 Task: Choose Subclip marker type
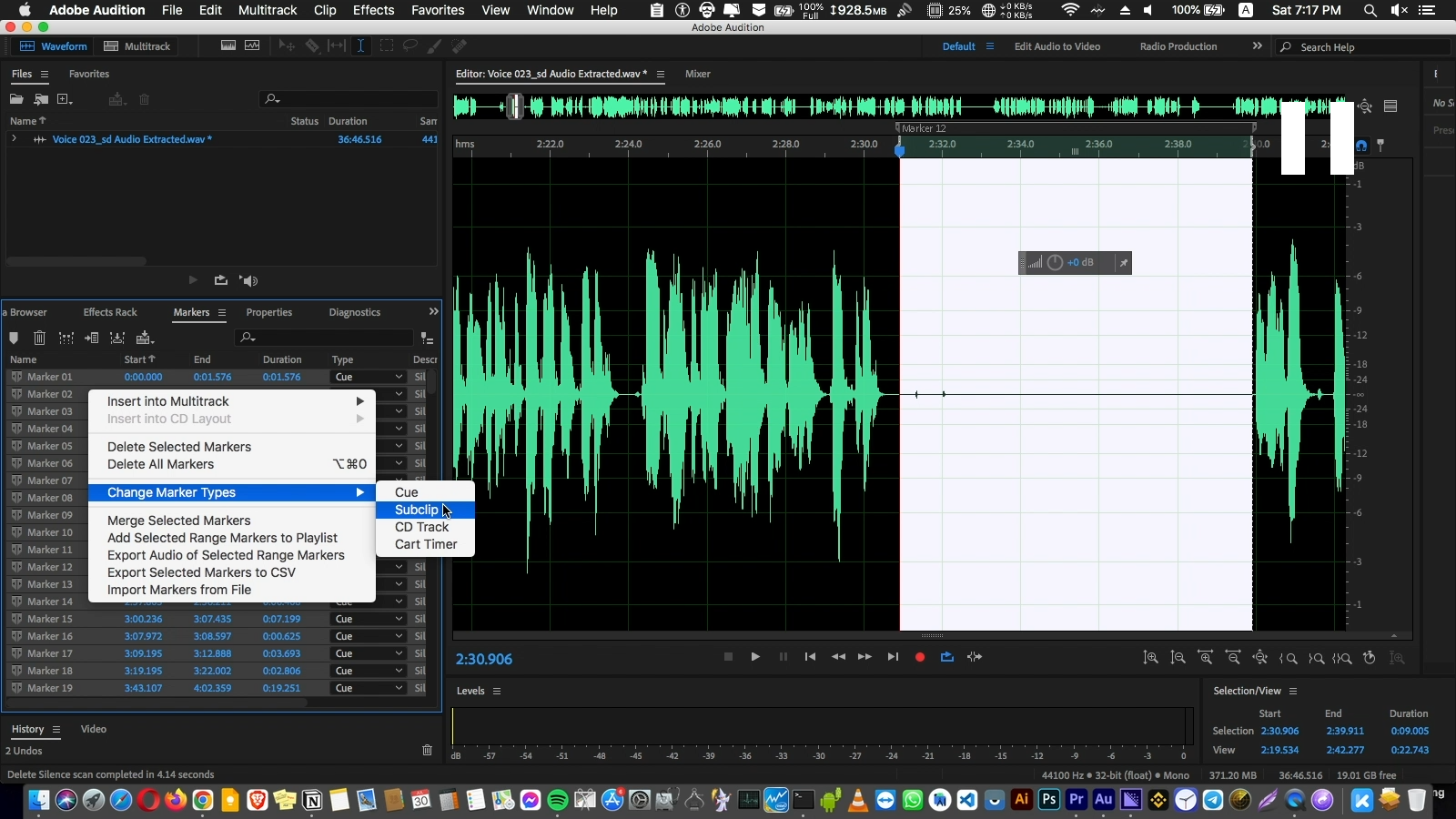pos(425,510)
